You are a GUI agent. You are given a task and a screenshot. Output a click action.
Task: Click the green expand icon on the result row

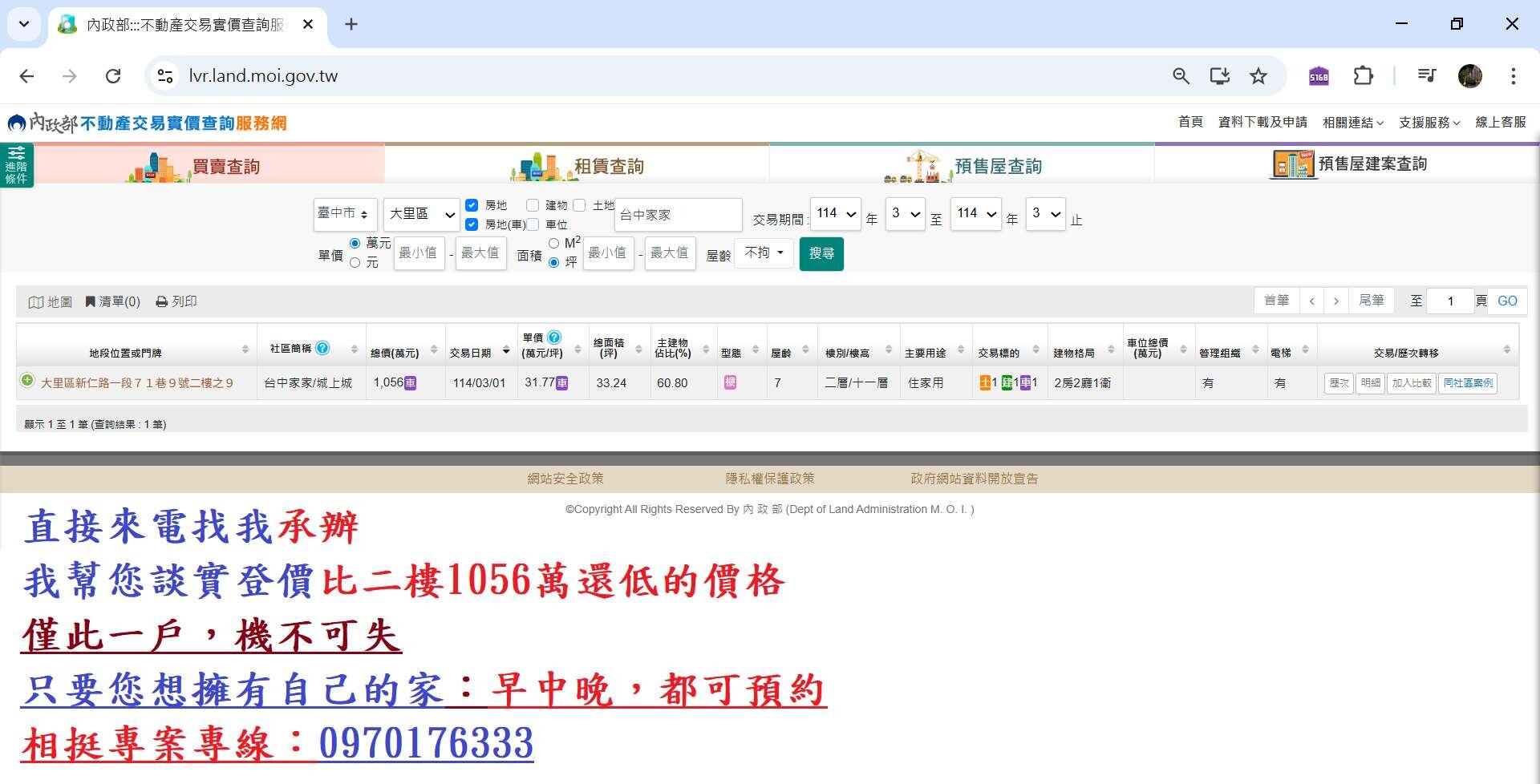point(27,381)
